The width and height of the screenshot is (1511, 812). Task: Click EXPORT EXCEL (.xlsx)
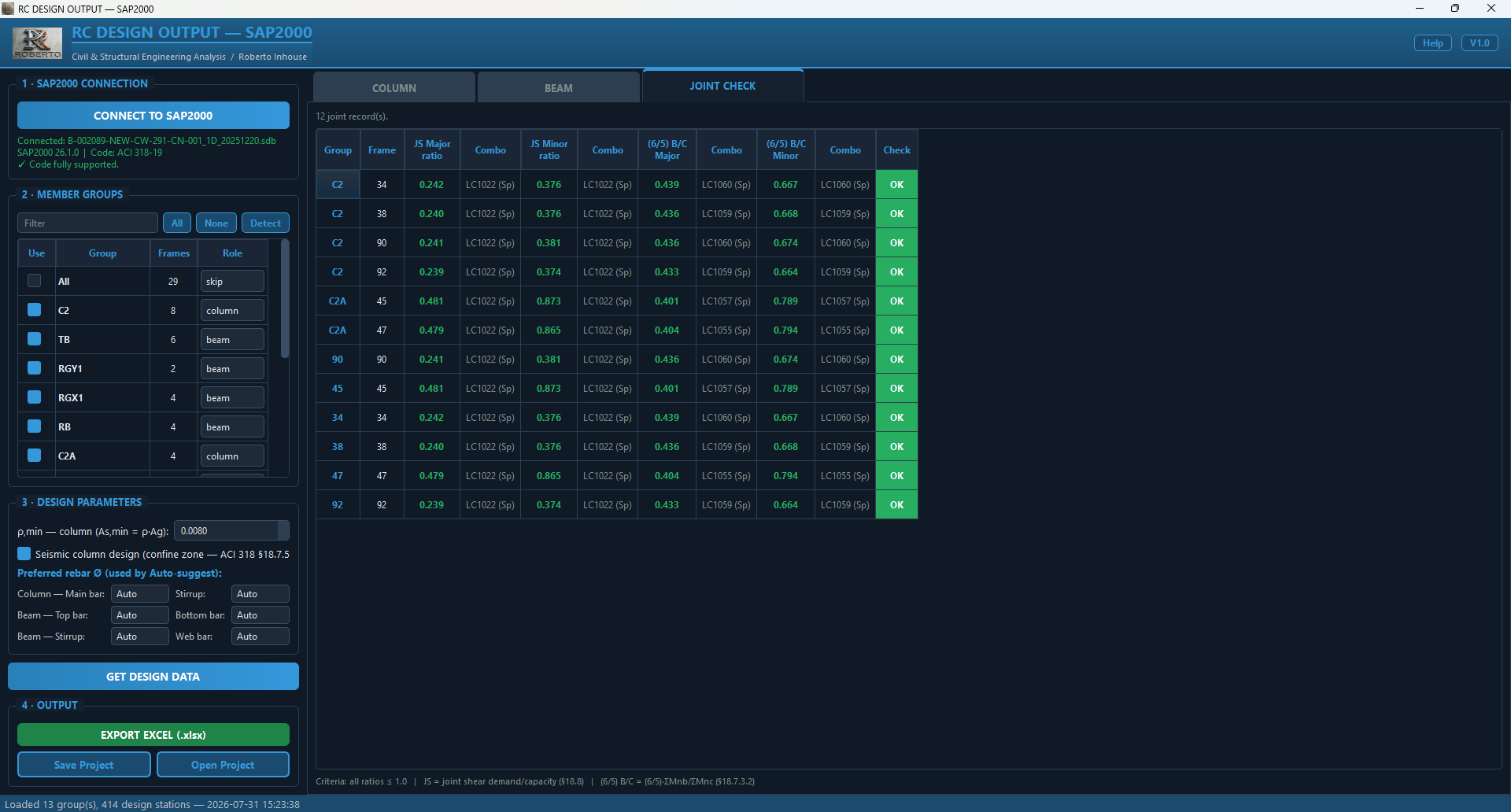click(153, 735)
